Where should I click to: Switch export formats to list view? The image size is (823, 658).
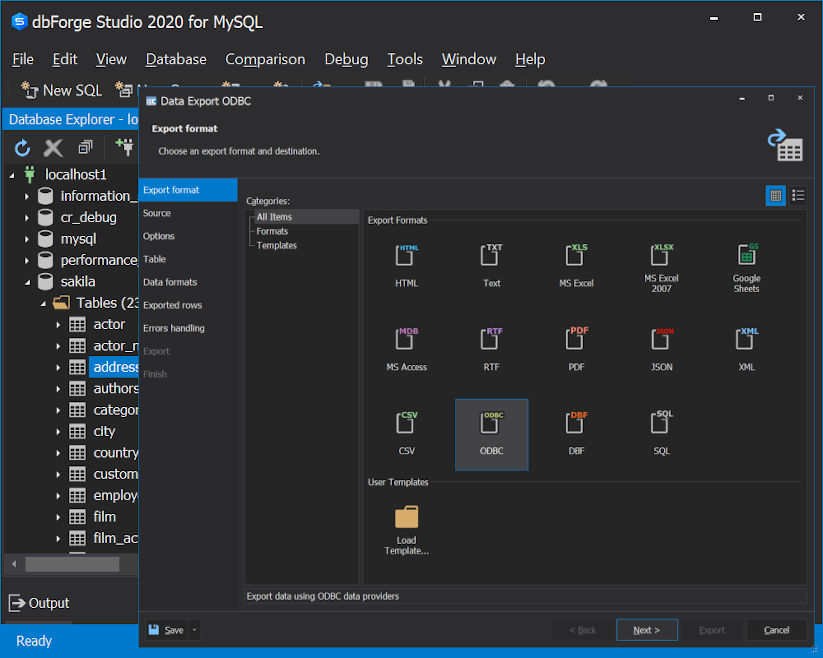[798, 196]
